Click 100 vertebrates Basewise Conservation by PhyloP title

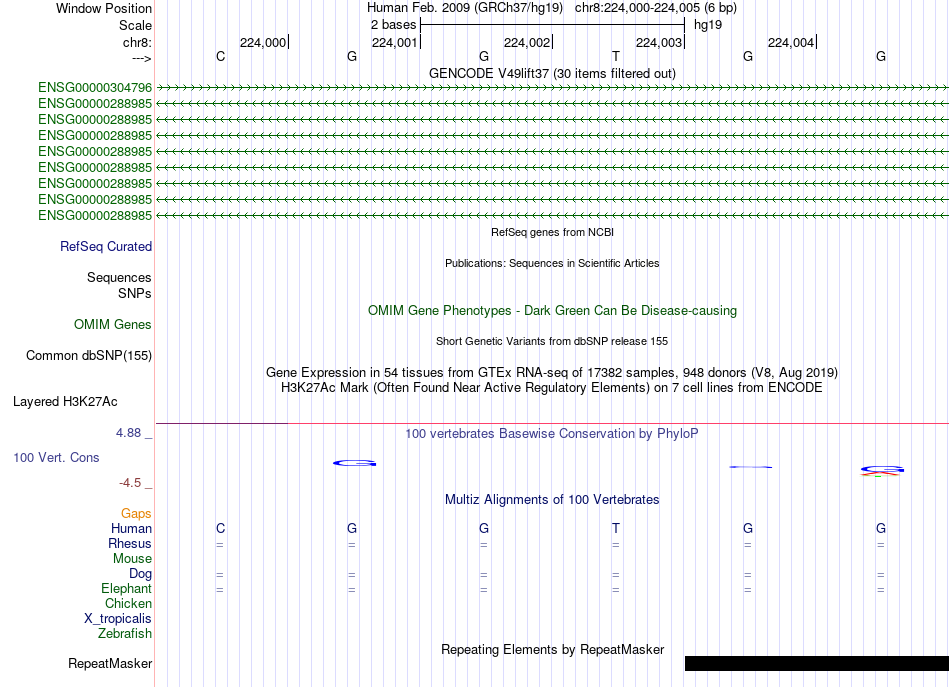point(552,433)
